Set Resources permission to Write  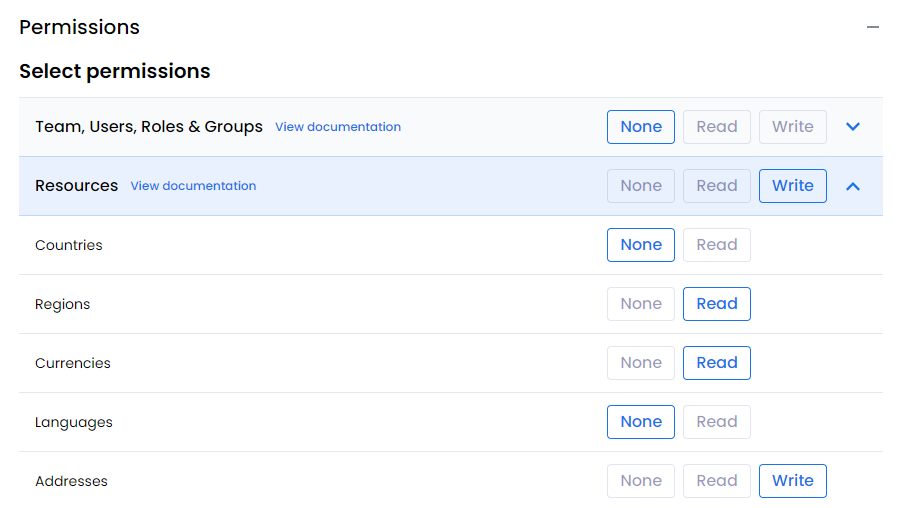[793, 186]
